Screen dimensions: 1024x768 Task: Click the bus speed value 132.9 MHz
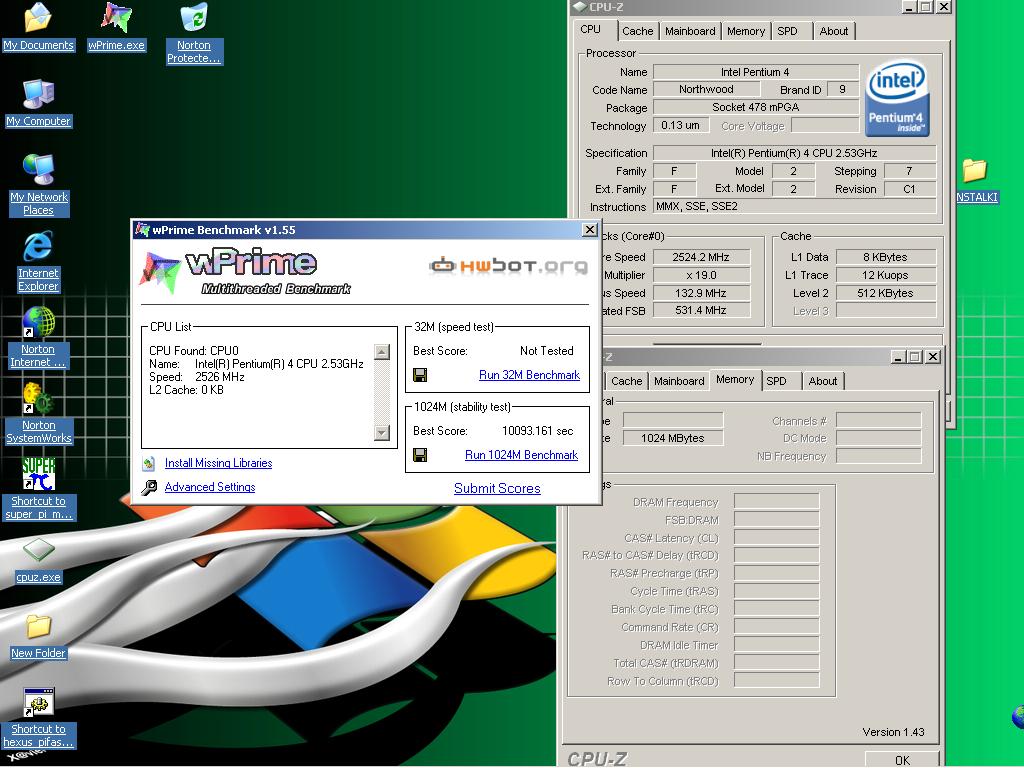701,293
